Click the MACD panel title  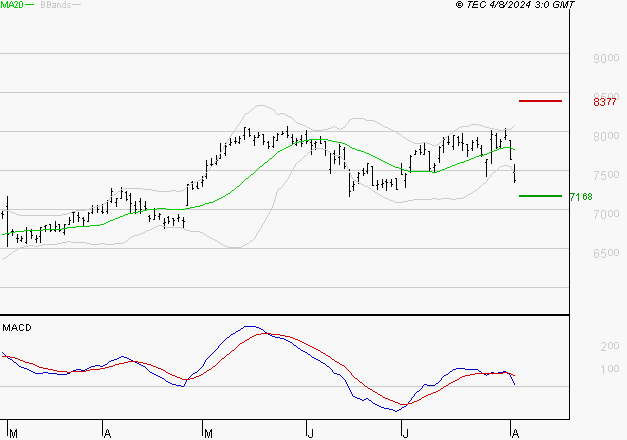pos(17,328)
